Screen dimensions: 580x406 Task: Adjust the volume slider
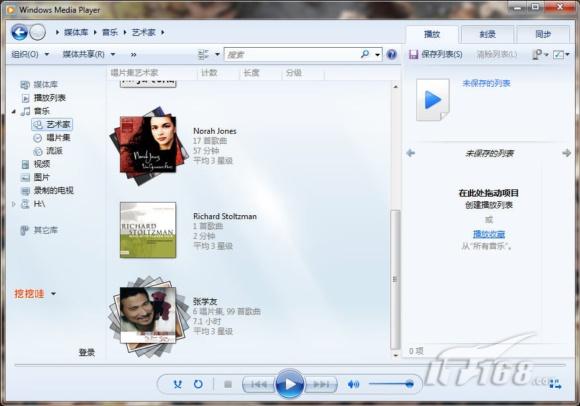(x=391, y=384)
